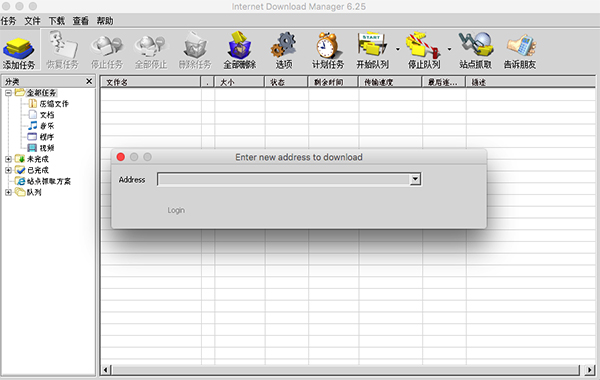Click the Login label in dialog
Screen dimensions: 600x380
pyautogui.click(x=176, y=210)
